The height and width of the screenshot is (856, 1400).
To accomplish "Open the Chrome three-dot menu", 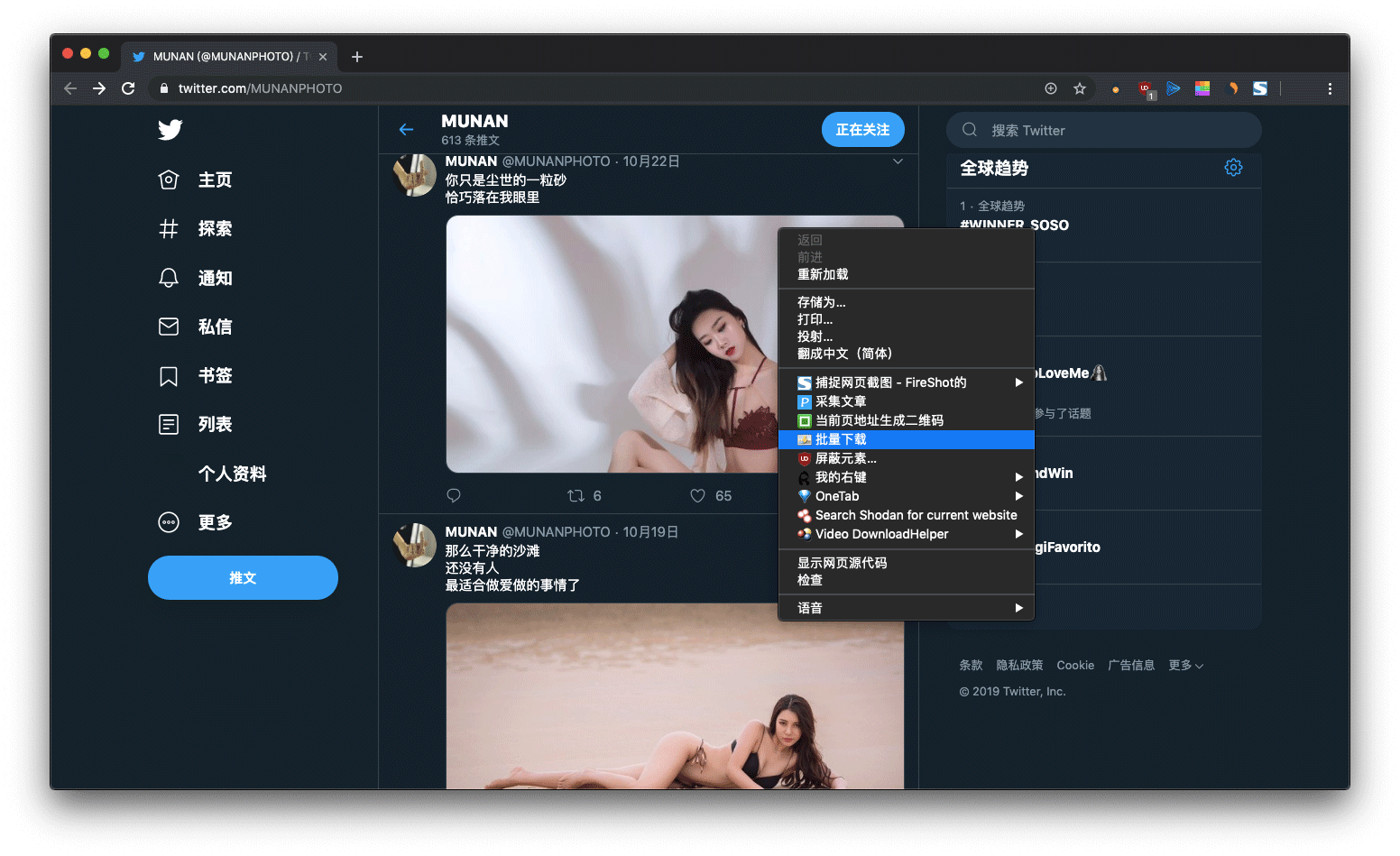I will tap(1330, 88).
